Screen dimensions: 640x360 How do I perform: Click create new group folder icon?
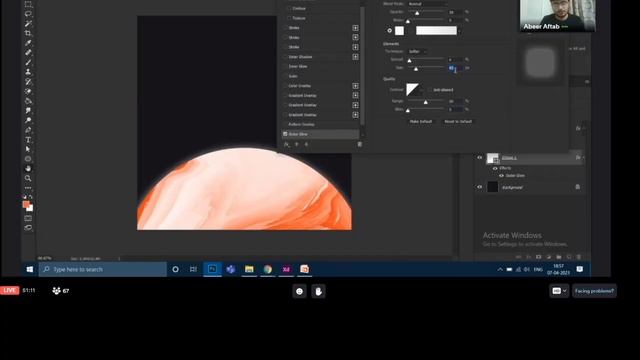click(559, 257)
